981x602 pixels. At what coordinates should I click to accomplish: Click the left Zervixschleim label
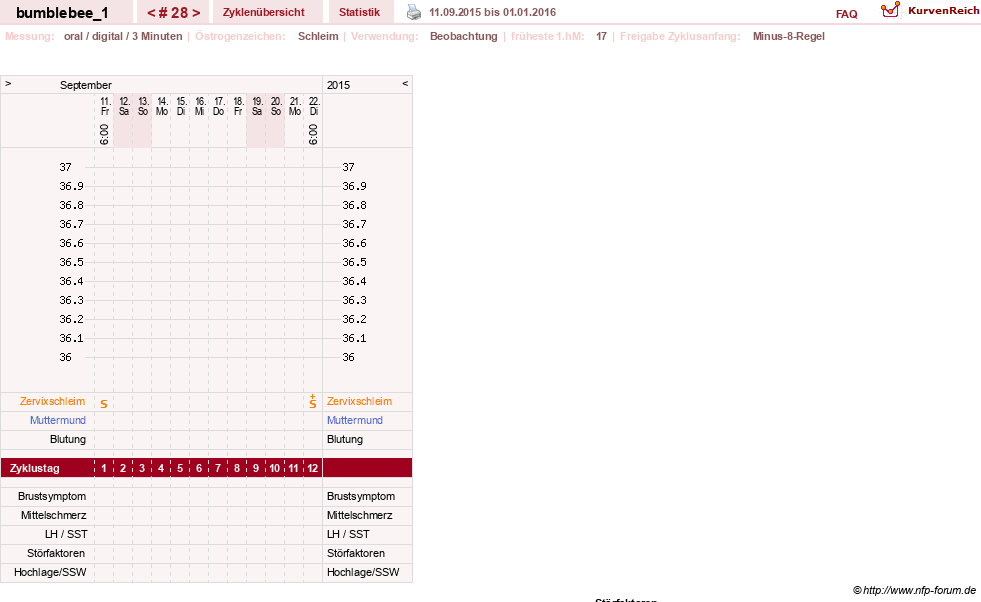52,401
